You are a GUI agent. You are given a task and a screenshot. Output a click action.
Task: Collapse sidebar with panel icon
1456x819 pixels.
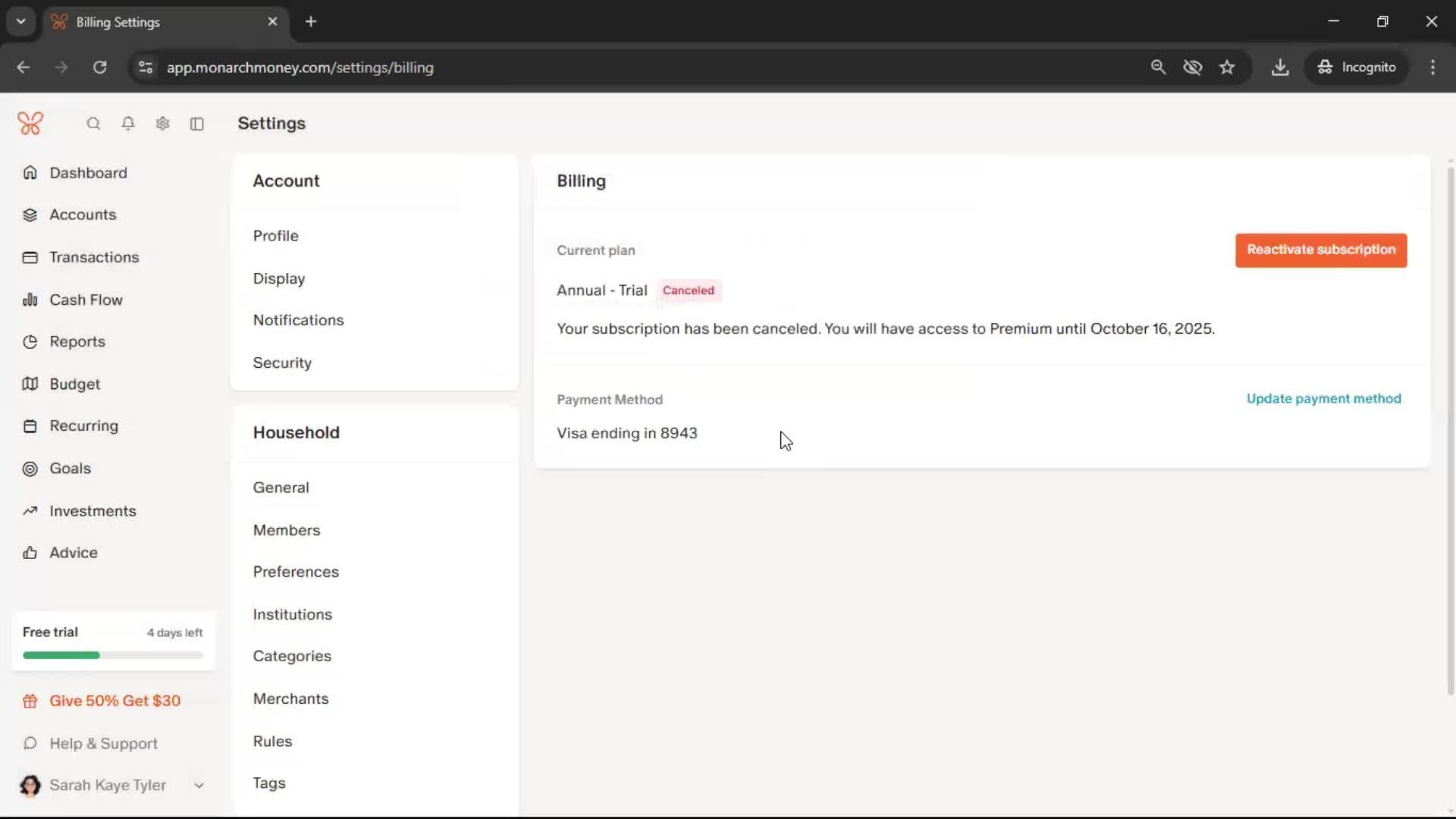[x=197, y=124]
